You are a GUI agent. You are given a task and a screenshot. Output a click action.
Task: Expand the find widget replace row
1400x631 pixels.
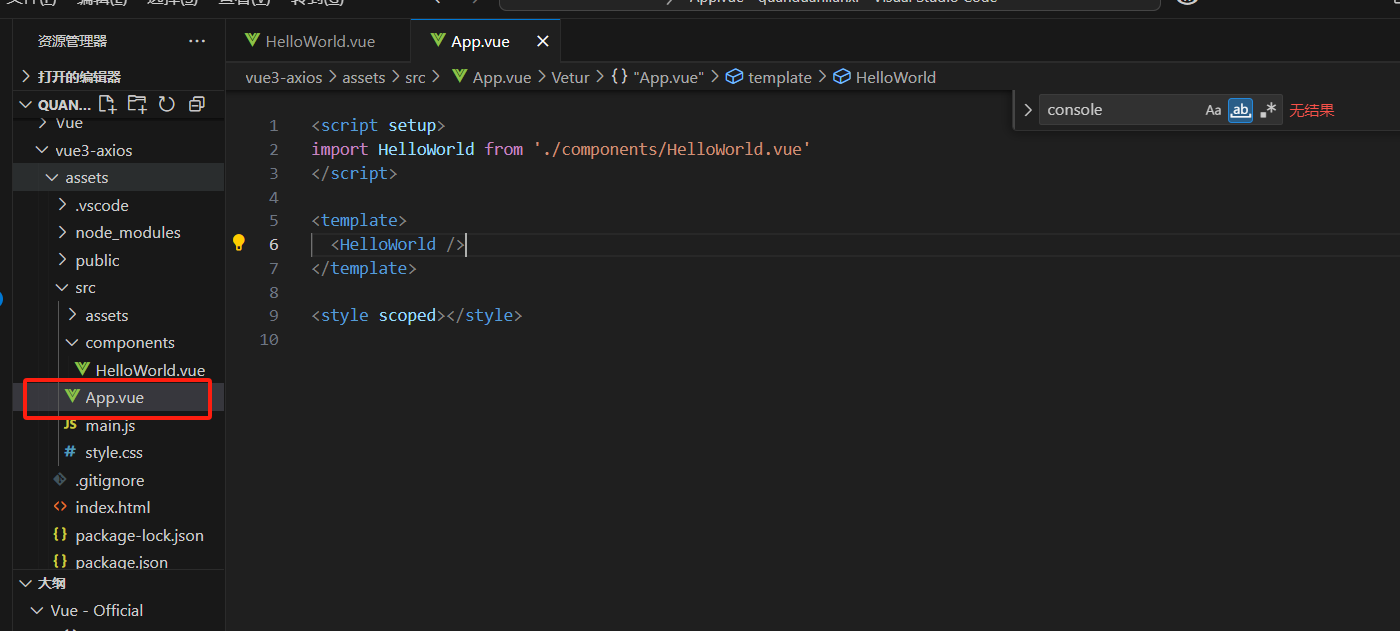pos(1027,110)
